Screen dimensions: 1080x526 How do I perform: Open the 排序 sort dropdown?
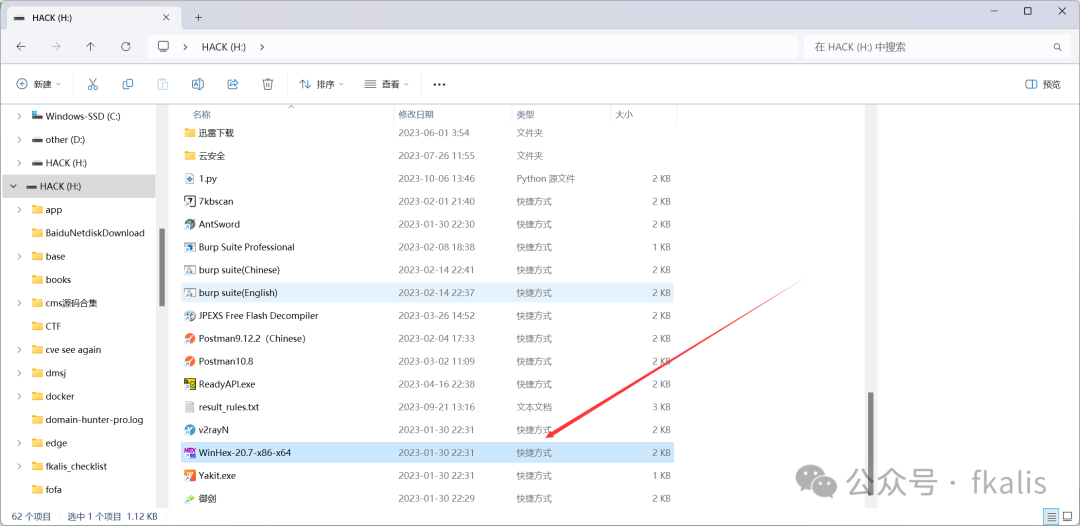click(x=321, y=84)
